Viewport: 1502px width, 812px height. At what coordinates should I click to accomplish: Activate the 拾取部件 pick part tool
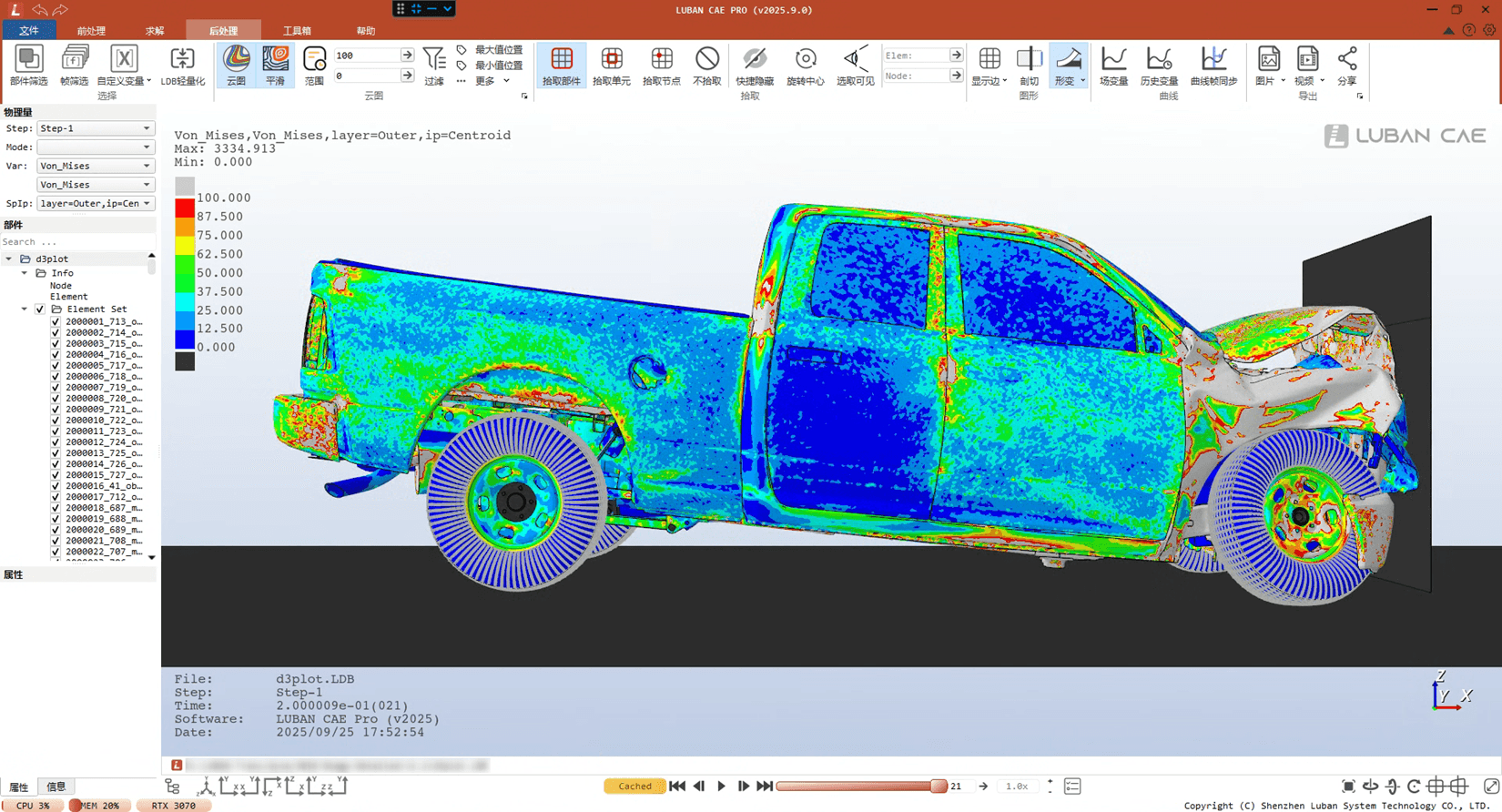click(561, 65)
